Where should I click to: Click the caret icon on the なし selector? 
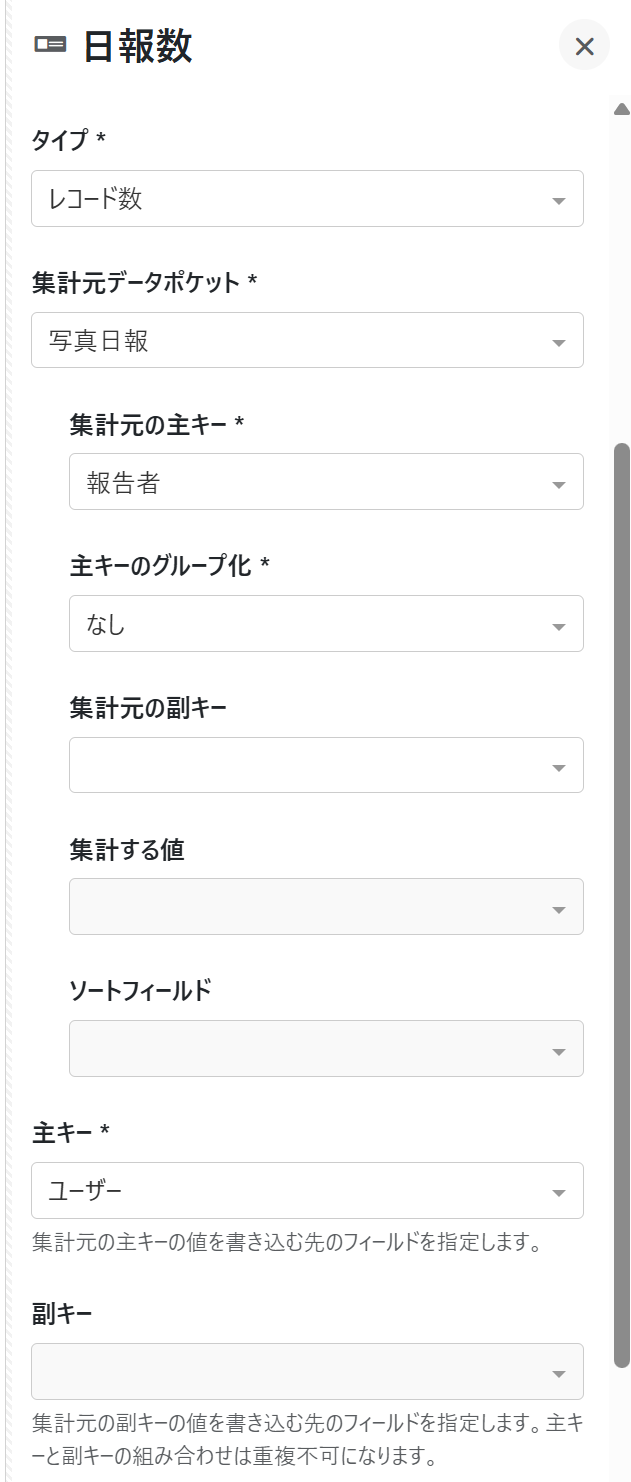pos(559,627)
